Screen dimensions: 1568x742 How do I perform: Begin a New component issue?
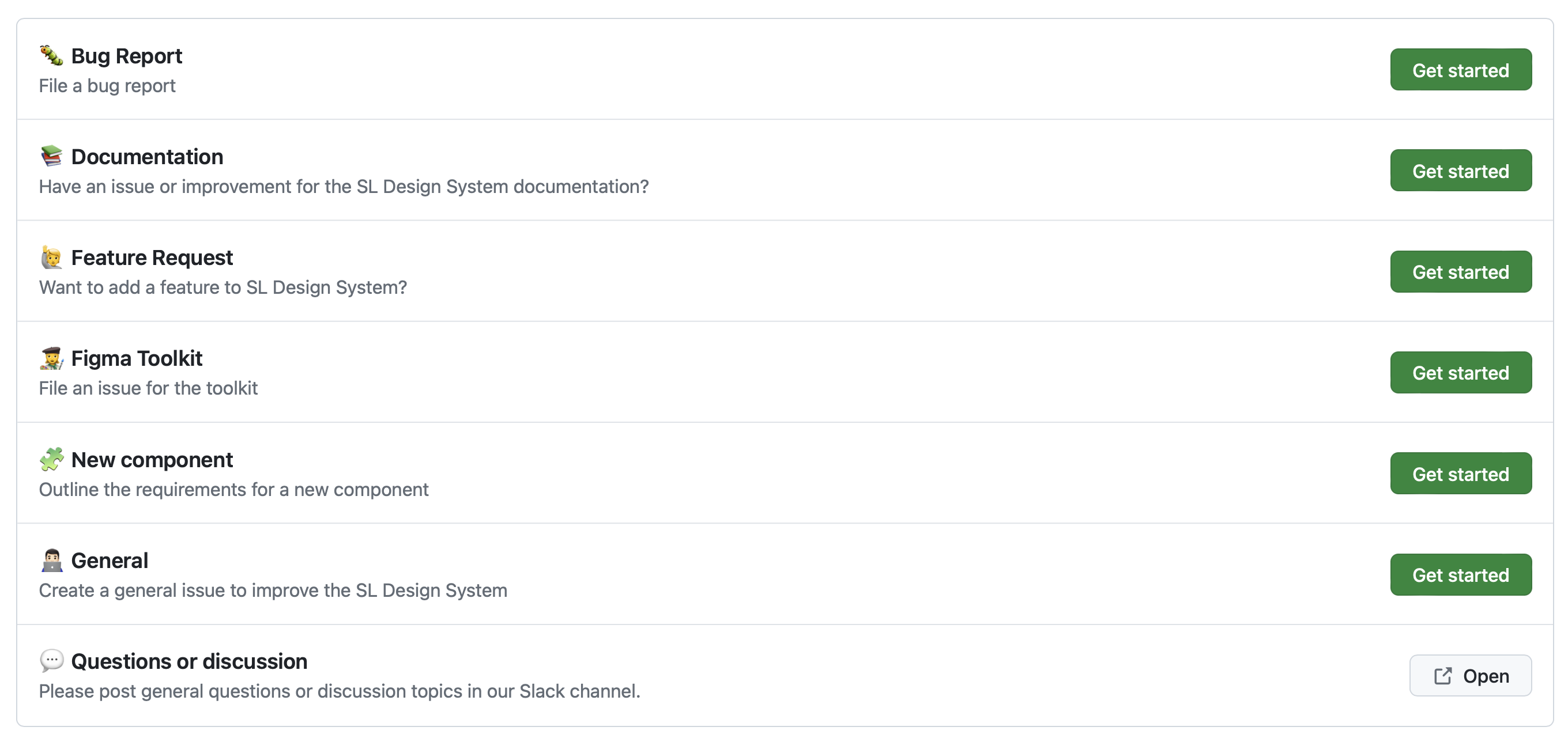click(x=1460, y=474)
